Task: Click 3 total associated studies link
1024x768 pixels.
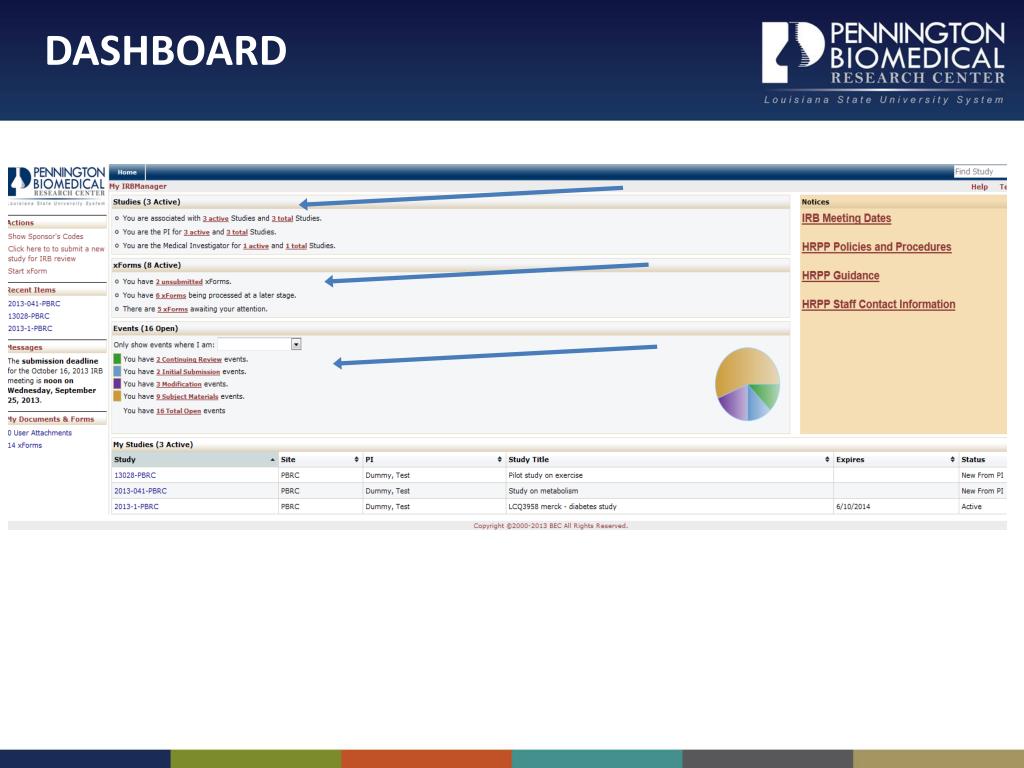Action: pyautogui.click(x=282, y=219)
